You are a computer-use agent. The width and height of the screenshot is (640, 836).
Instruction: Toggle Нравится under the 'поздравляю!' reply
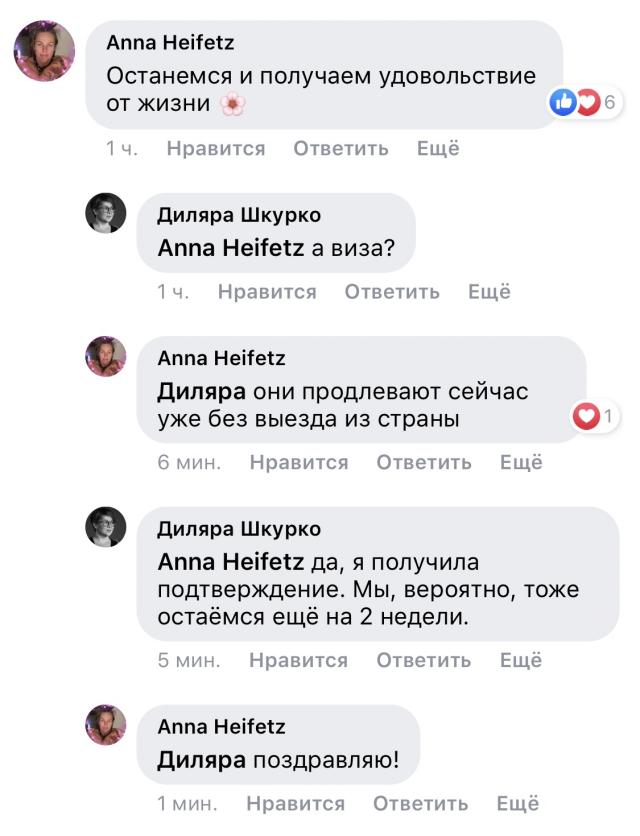(x=295, y=803)
